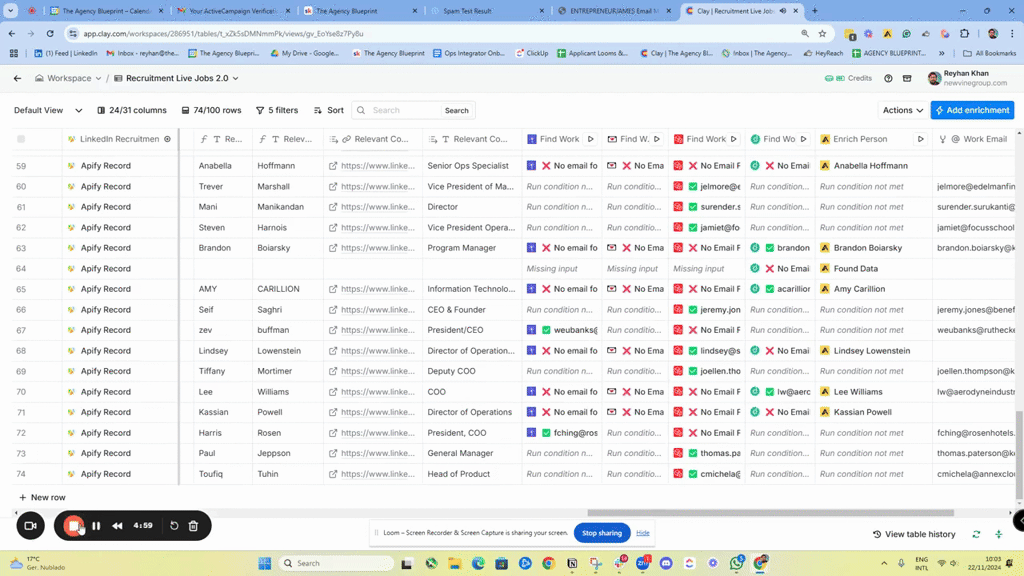Click the back arrow beside Workspace
The height and width of the screenshot is (576, 1024).
17,78
